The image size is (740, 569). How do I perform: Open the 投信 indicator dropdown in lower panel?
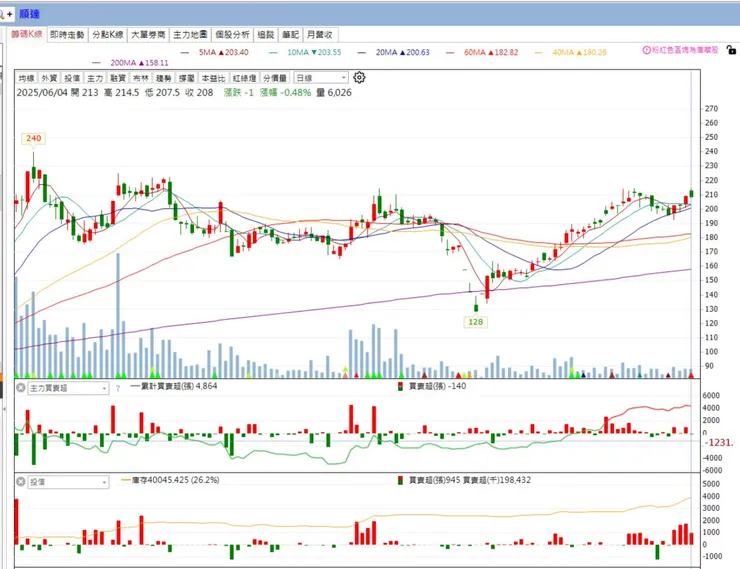pyautogui.click(x=68, y=482)
